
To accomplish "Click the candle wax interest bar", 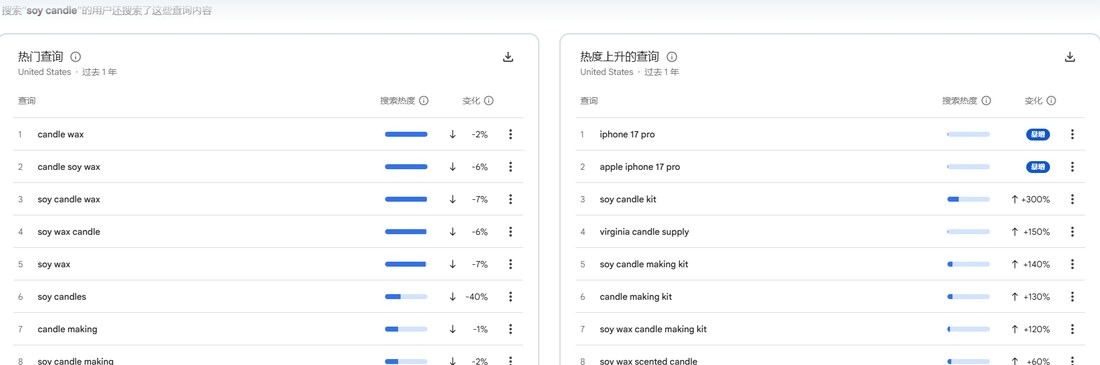I will coord(406,134).
